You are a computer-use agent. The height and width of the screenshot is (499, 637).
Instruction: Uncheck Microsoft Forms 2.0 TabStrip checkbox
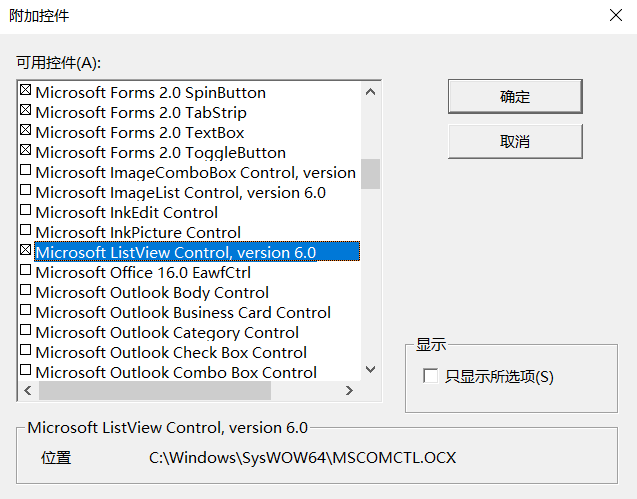click(x=25, y=110)
